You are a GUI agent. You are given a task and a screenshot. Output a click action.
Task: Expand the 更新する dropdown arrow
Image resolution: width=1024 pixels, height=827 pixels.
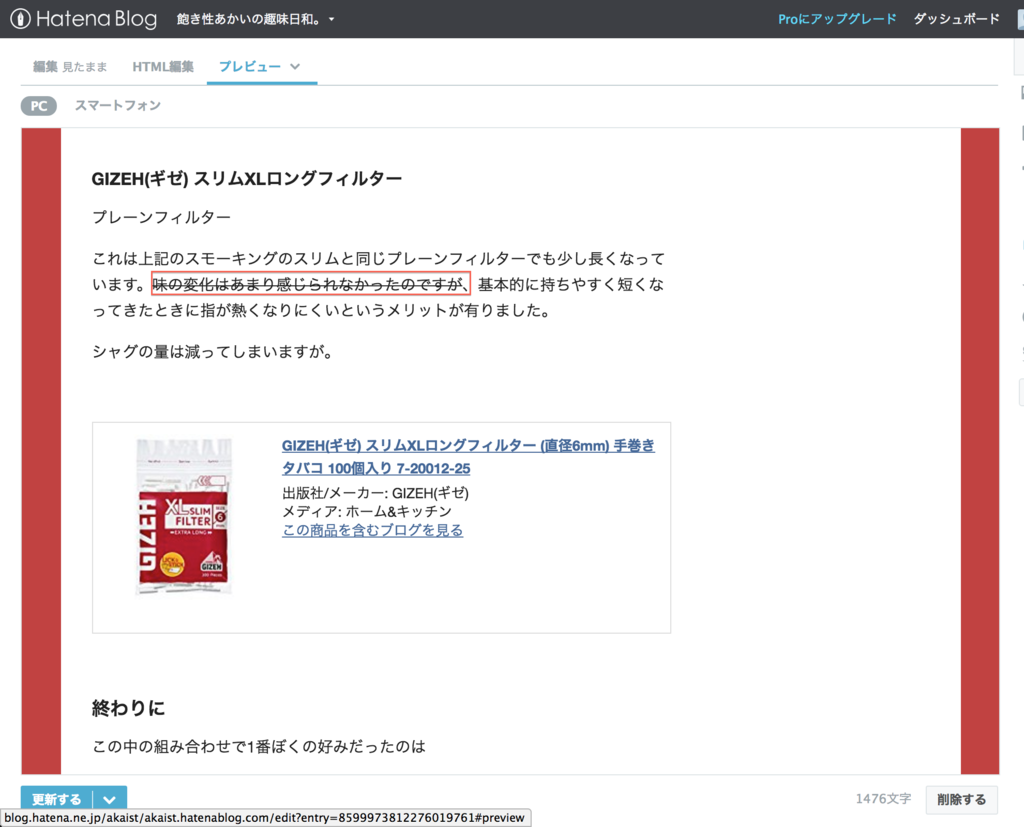coord(110,799)
